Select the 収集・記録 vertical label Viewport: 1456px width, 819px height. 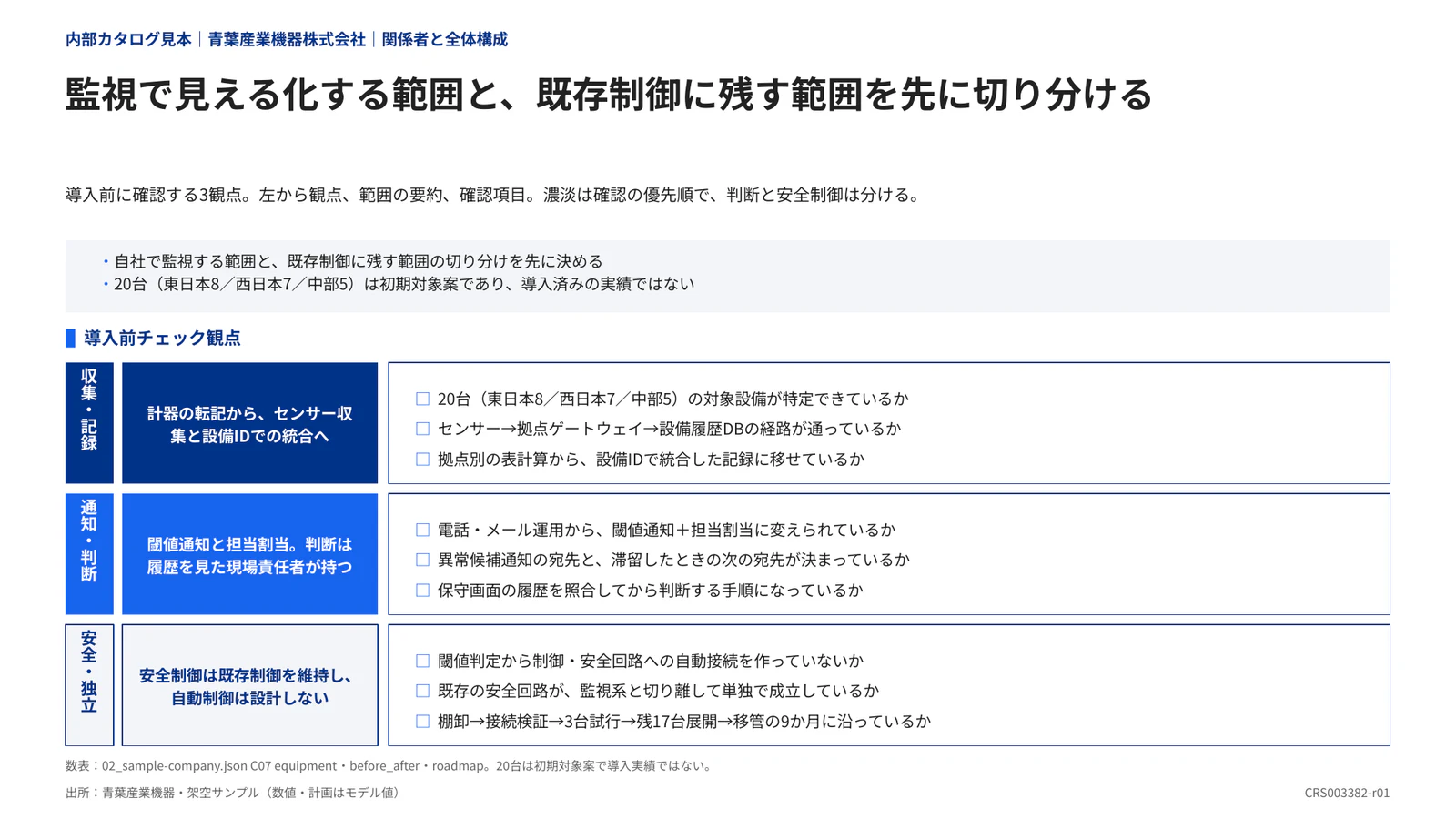[x=89, y=423]
